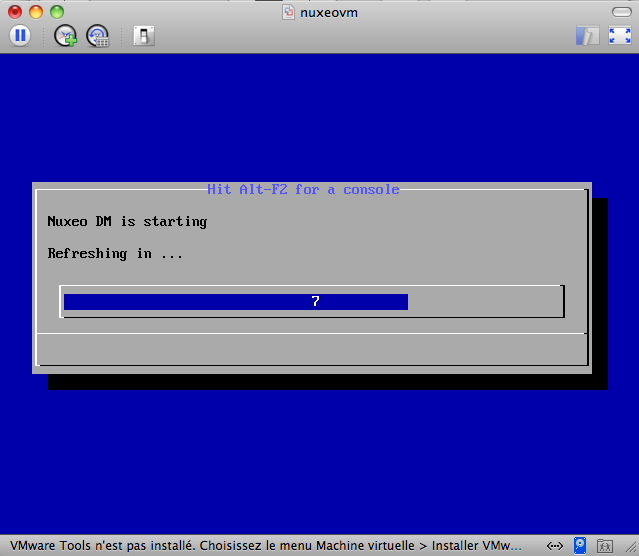This screenshot has height=556, width=639.
Task: Open virtual machine settings switch icon
Action: tap(144, 36)
